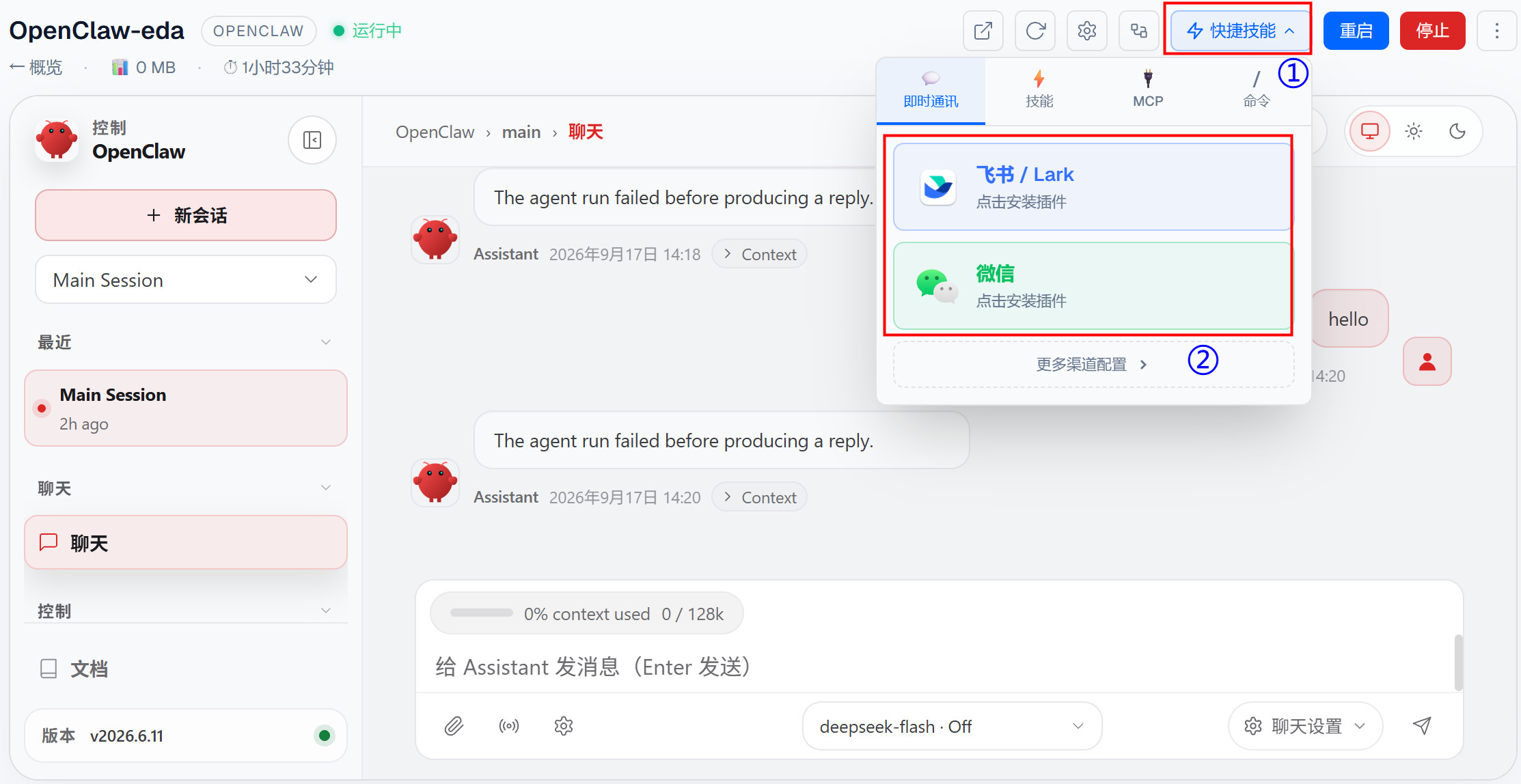This screenshot has height=784, width=1521.
Task: Open the three-dot more options menu
Action: (x=1496, y=31)
